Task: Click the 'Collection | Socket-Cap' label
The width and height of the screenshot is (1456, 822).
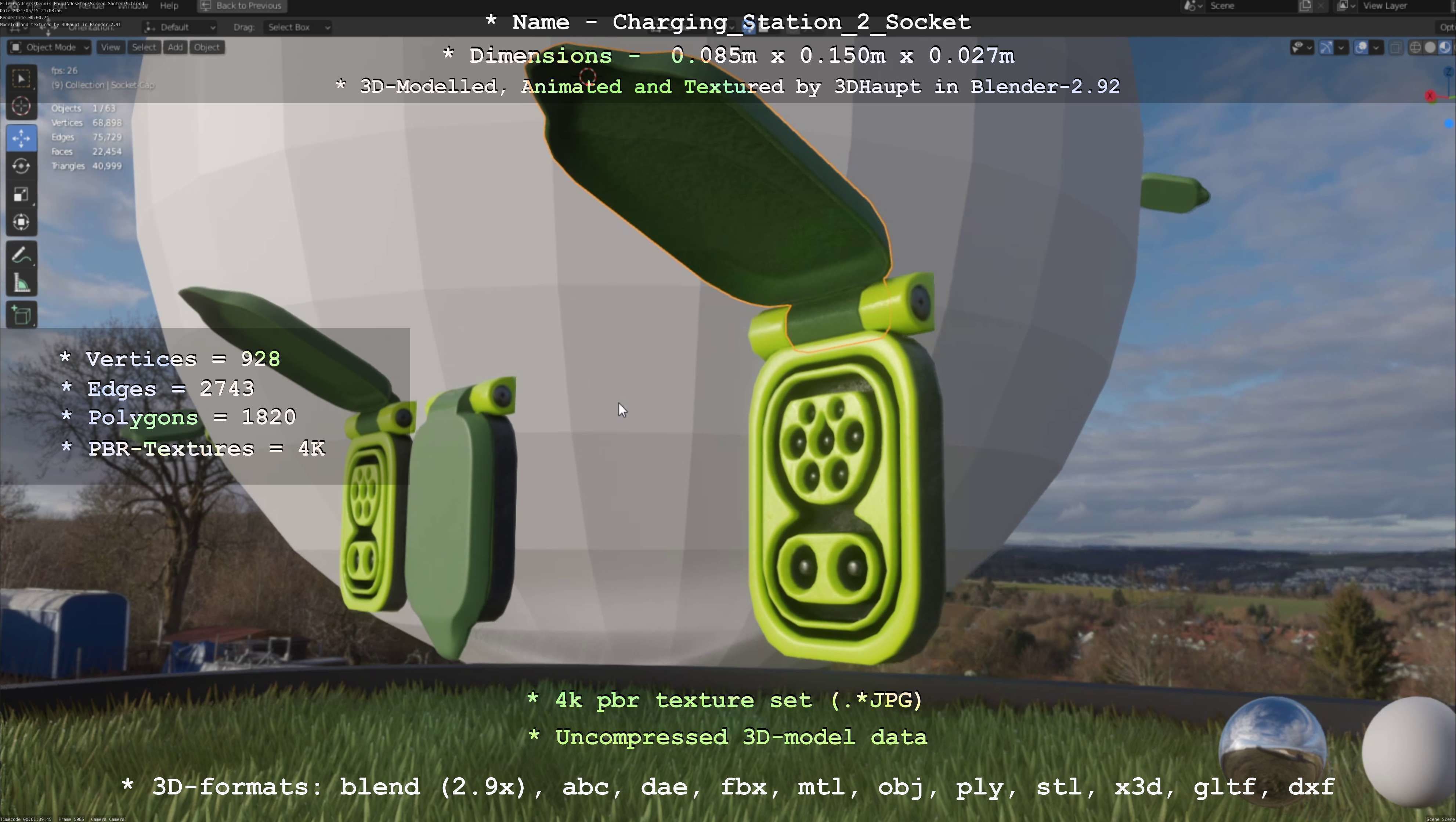Action: [x=103, y=85]
